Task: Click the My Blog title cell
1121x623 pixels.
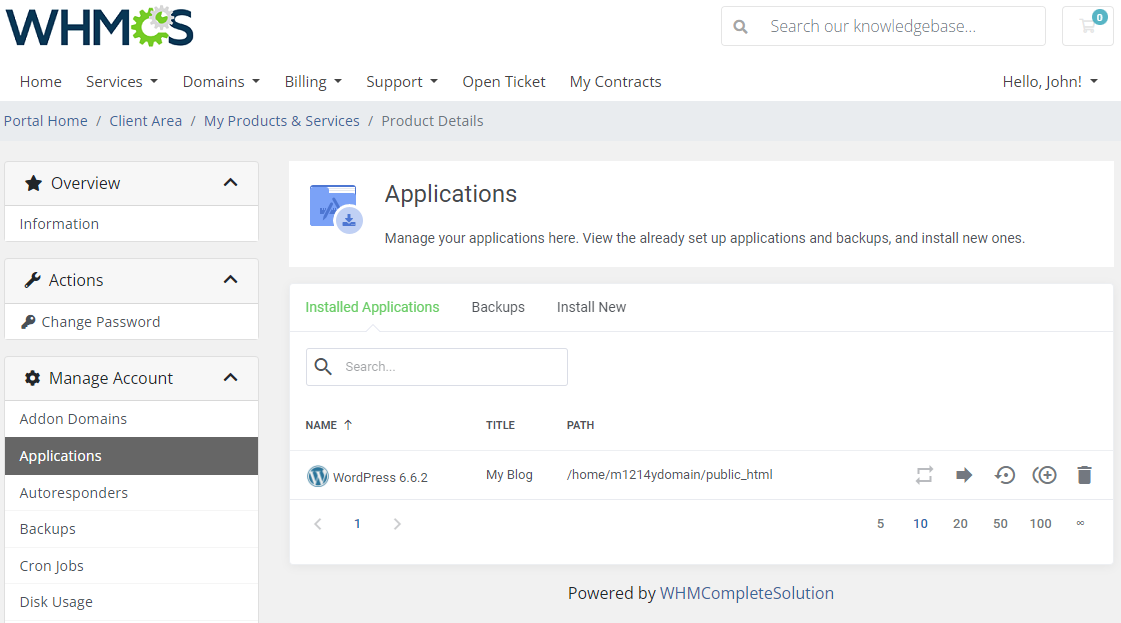Action: tap(509, 475)
